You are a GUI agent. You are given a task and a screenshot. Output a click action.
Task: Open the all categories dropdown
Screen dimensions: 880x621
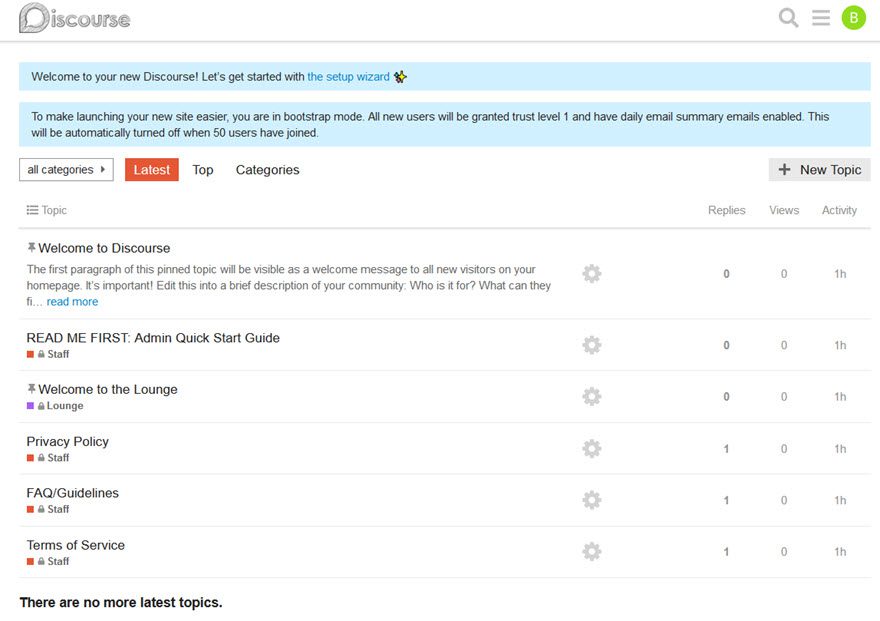65,169
